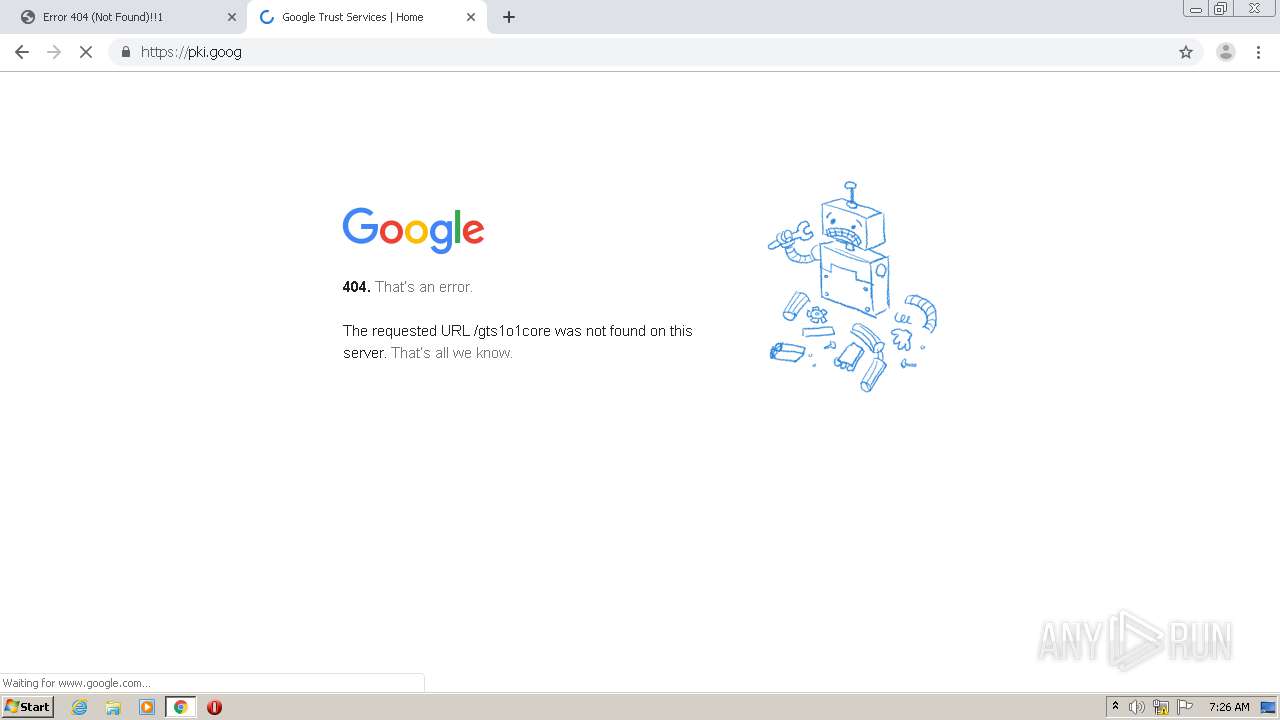Stop loading the page
This screenshot has width=1280, height=720.
pos(86,52)
